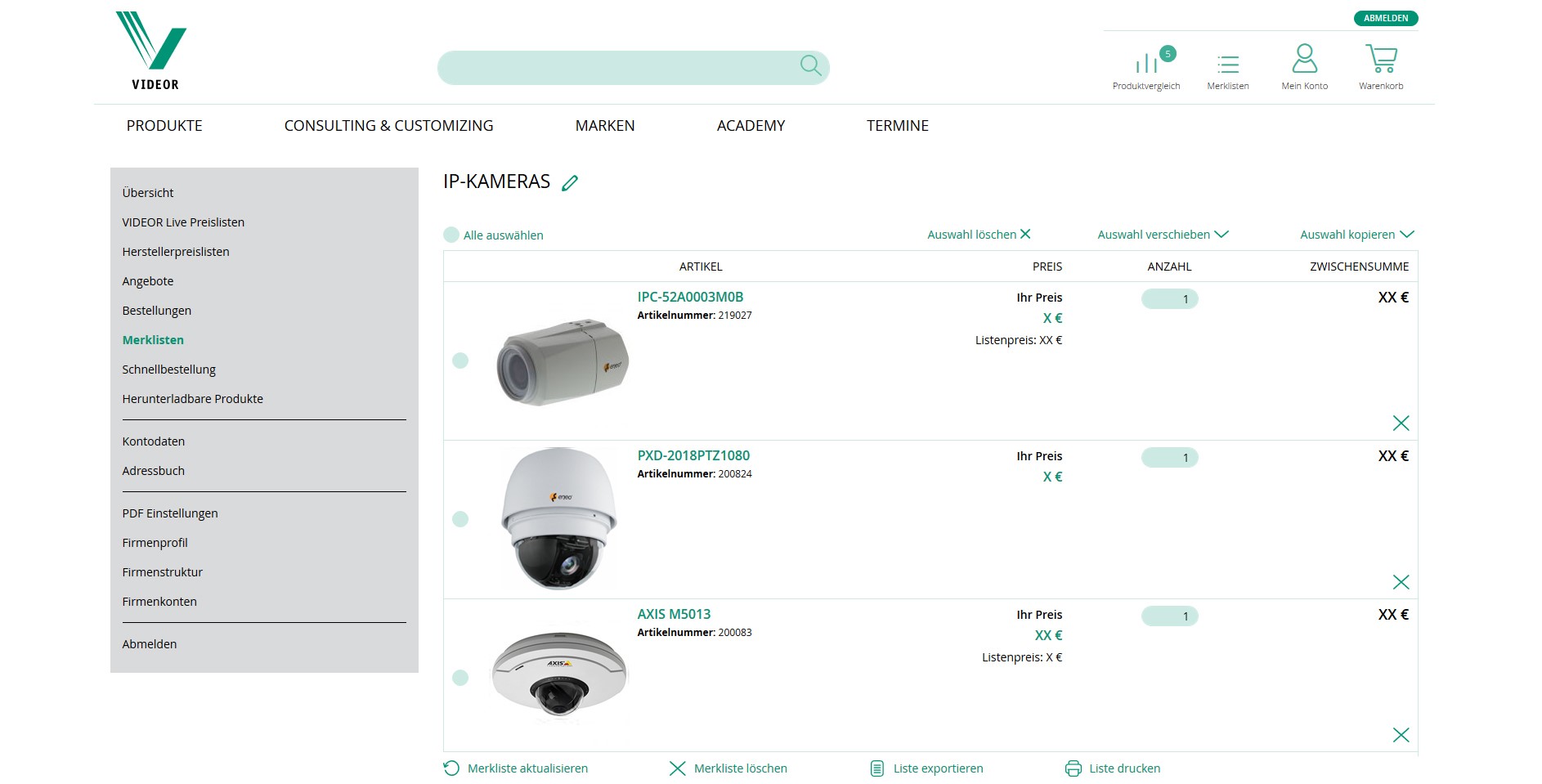Select the AXIS M5013 row checkbox
The width and height of the screenshot is (1542, 784).
[460, 678]
